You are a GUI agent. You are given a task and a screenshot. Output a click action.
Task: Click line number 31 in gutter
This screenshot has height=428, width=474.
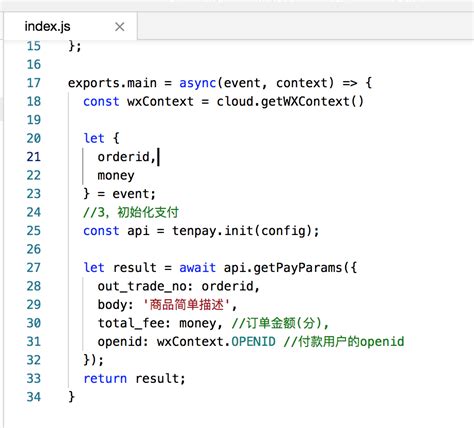point(34,342)
